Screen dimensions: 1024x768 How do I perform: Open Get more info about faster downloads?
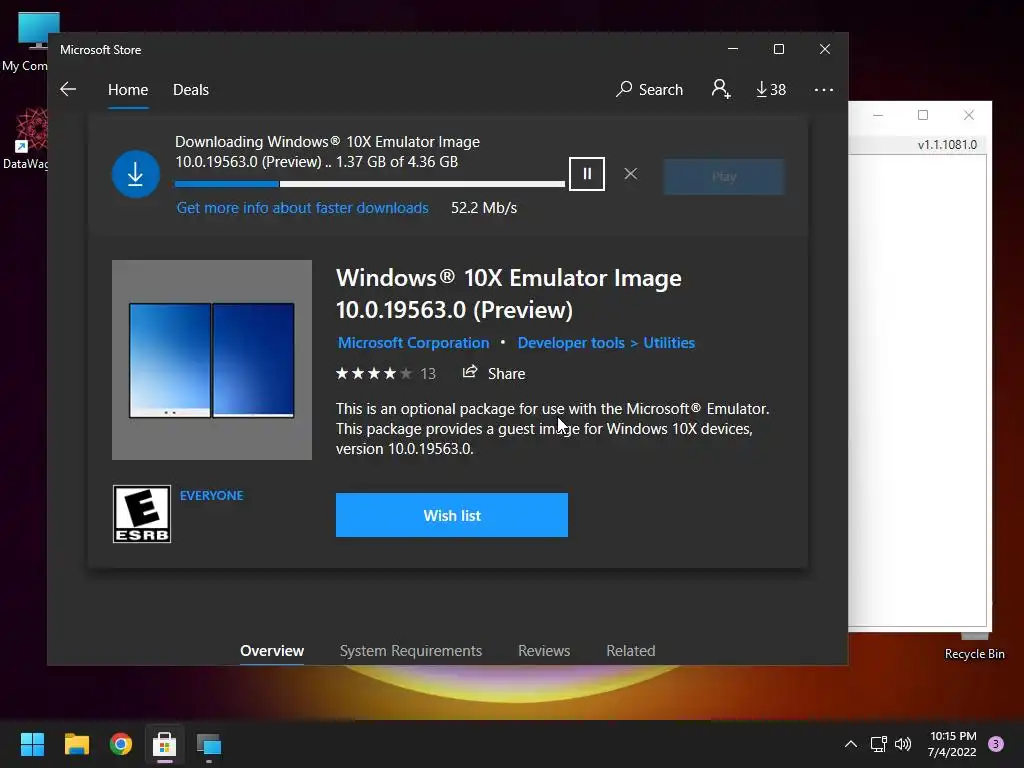pyautogui.click(x=302, y=208)
